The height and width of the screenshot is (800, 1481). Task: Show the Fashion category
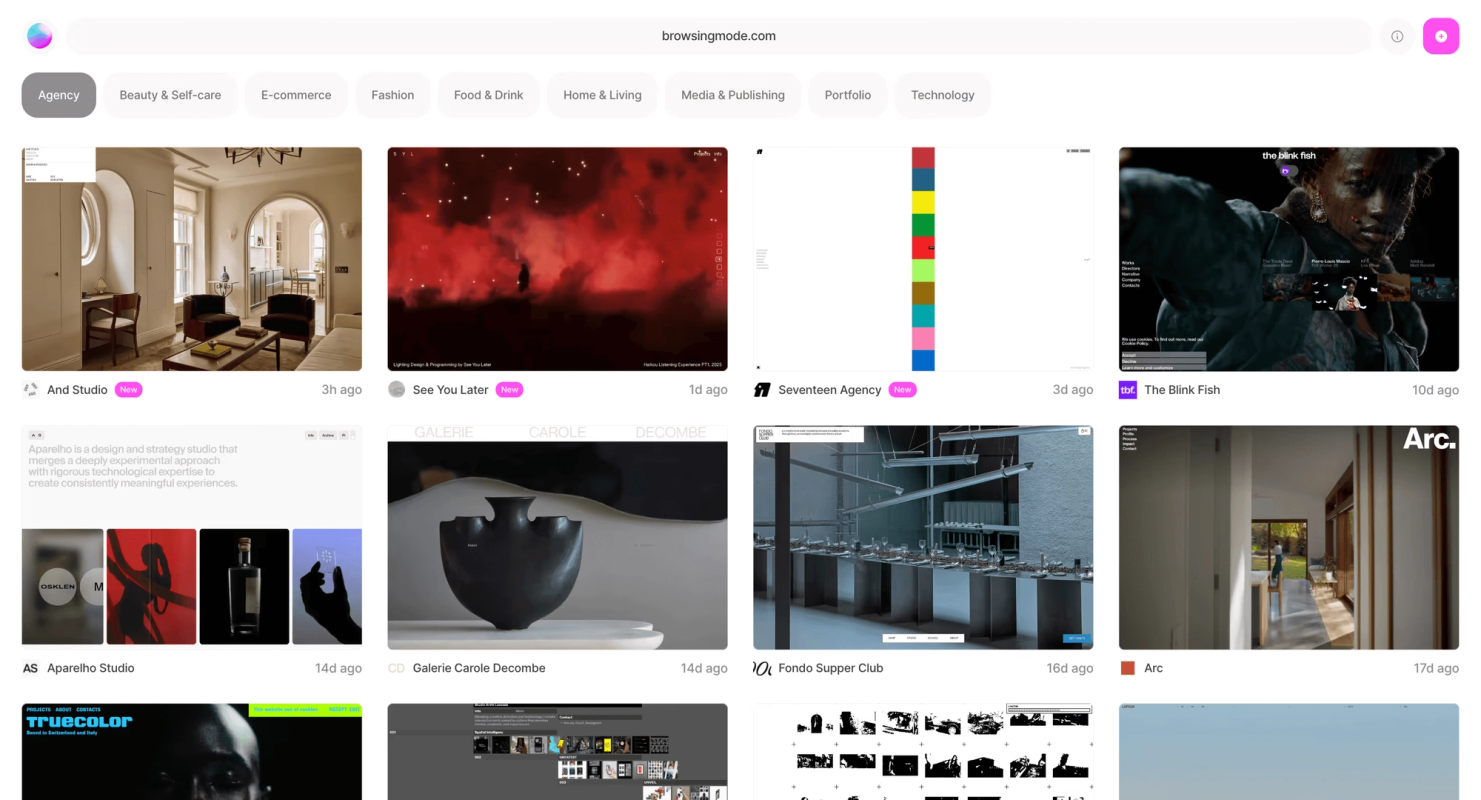point(393,95)
